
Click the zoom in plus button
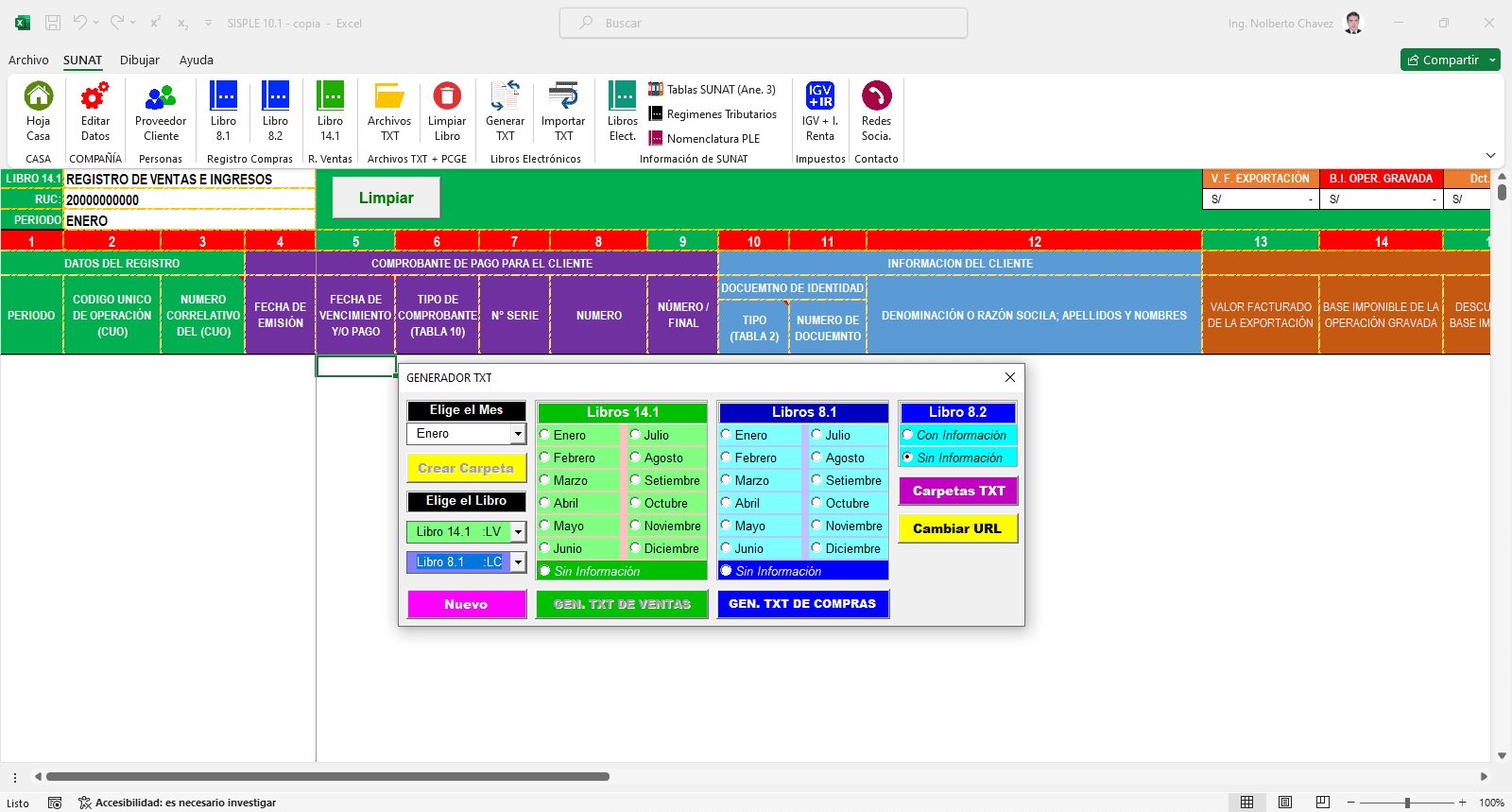(1462, 803)
